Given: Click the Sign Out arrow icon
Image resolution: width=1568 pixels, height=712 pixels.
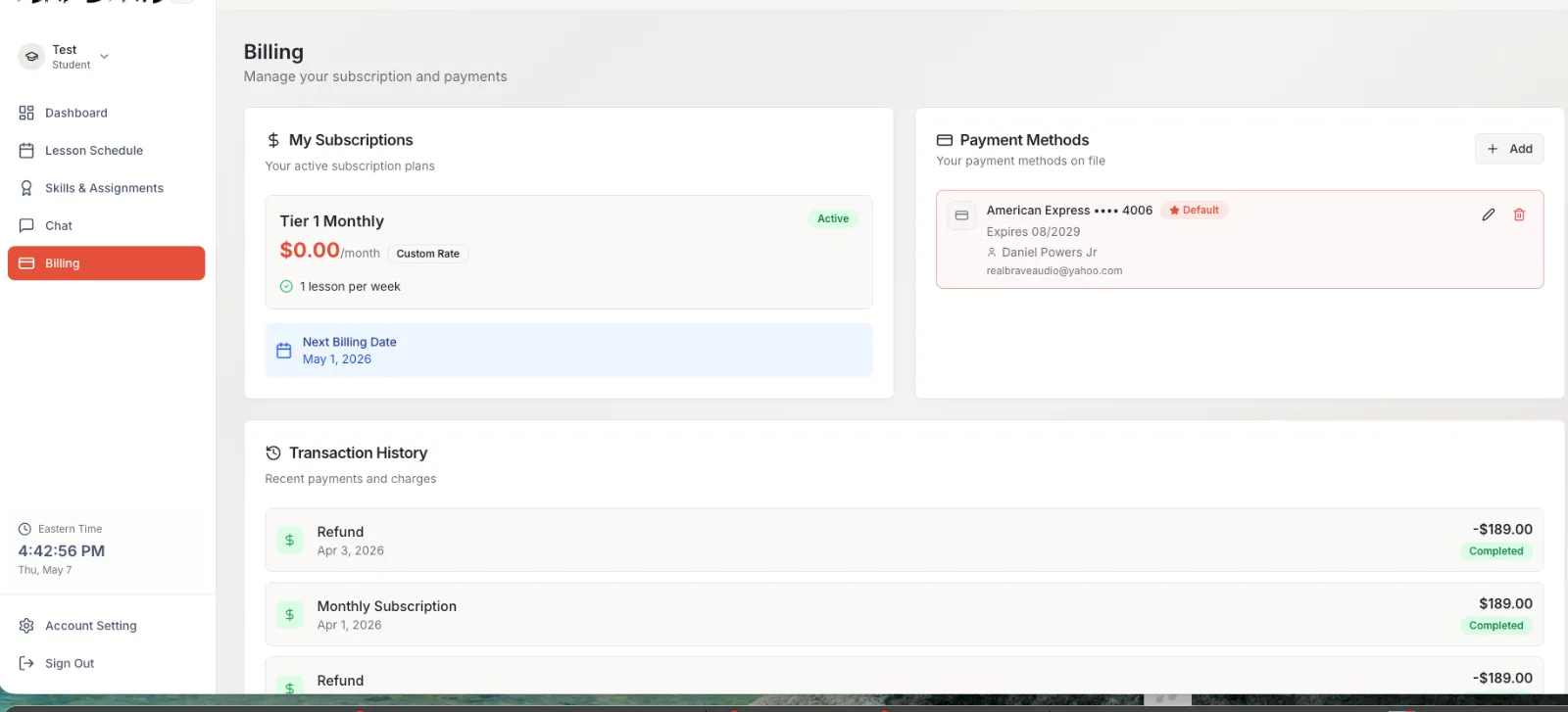Looking at the screenshot, I should pos(26,663).
